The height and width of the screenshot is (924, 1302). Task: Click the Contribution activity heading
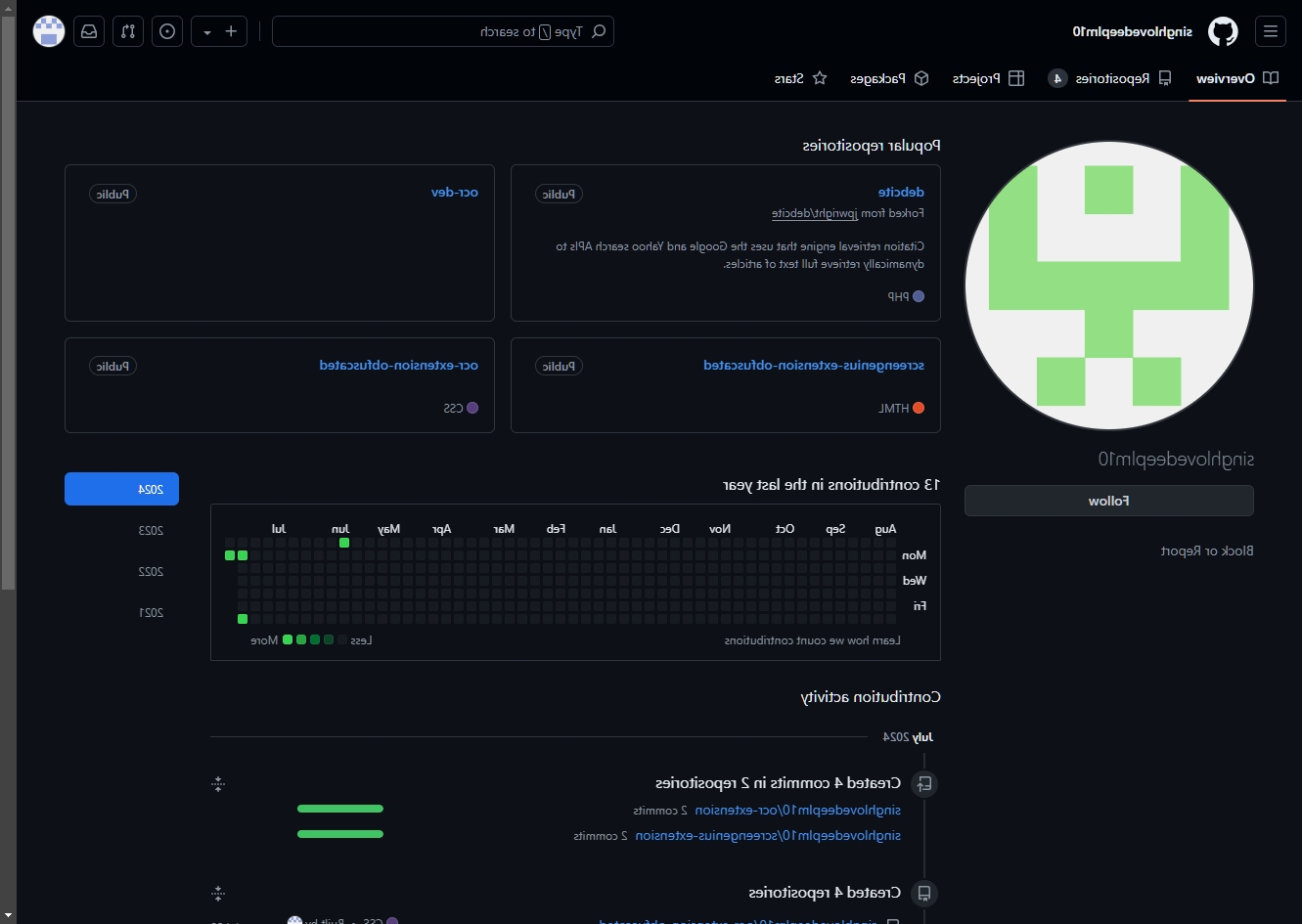point(871,697)
